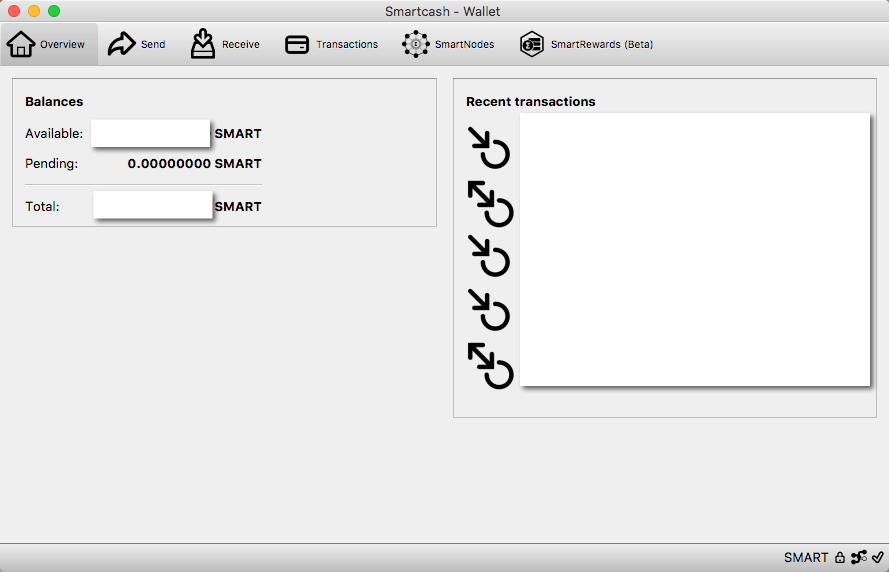Click the Total: label
The image size is (889, 572).
click(x=43, y=207)
